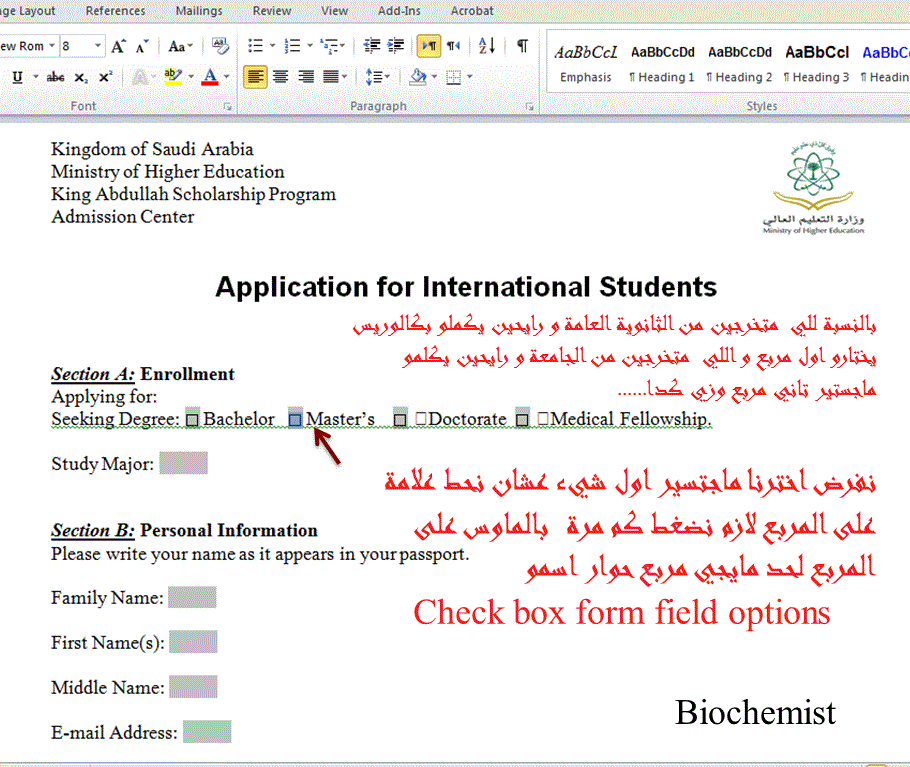Click the Grow Font icon

click(x=119, y=46)
